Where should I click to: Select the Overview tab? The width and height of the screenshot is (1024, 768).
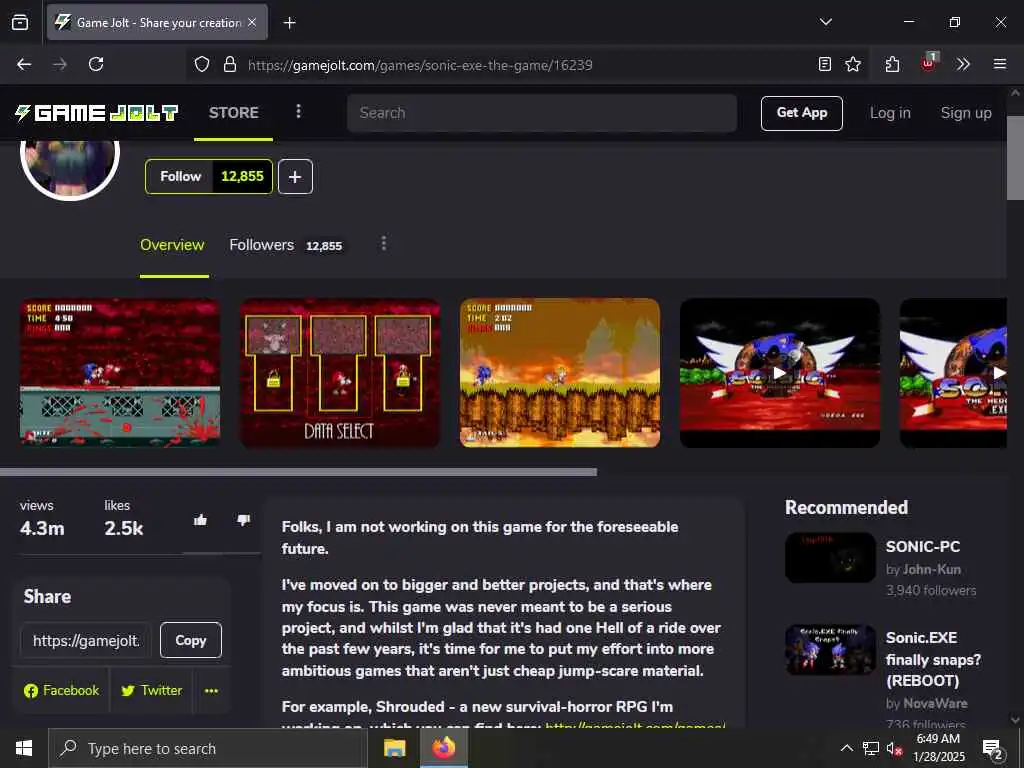(172, 245)
